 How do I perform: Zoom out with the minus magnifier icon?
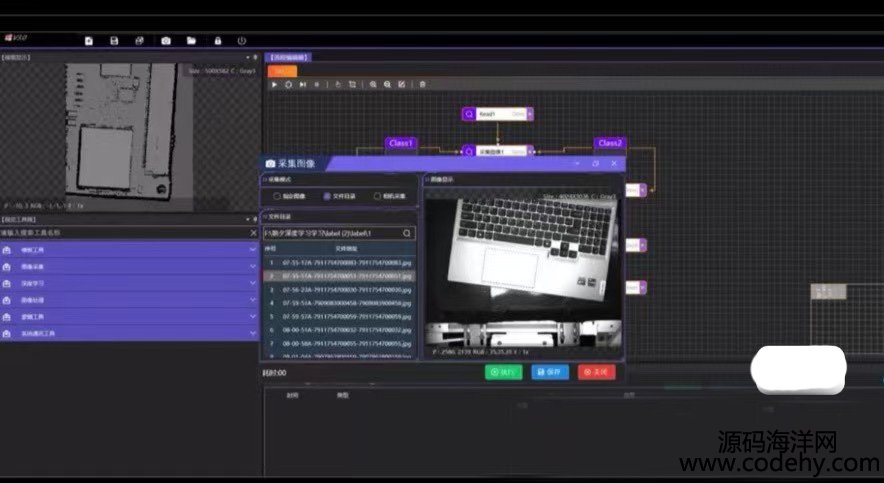[387, 85]
